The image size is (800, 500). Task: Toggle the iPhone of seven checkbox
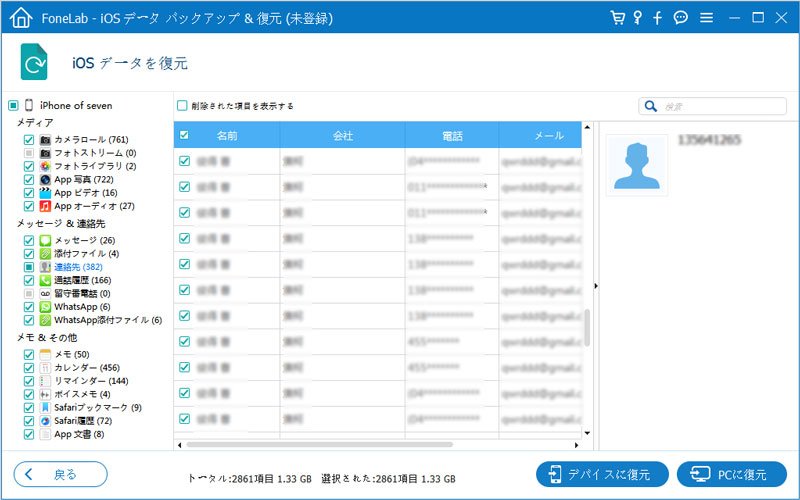click(x=13, y=106)
